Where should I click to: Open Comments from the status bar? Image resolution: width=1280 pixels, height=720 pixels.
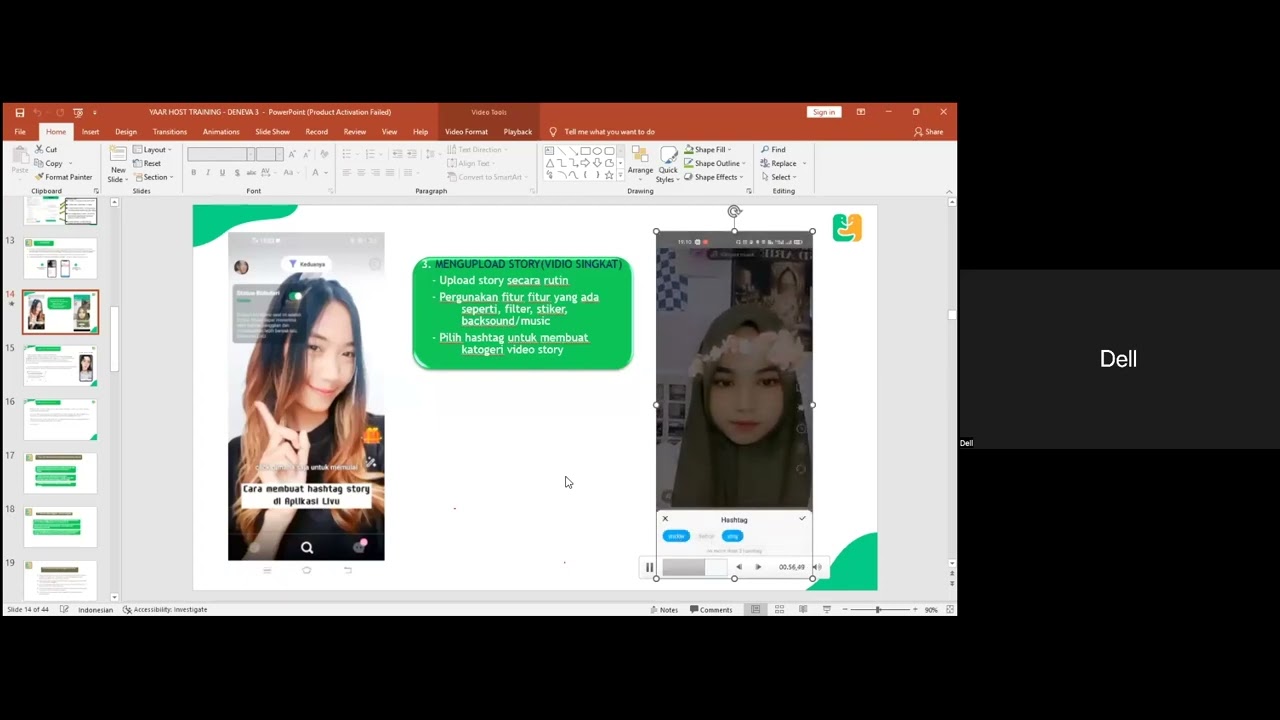711,609
